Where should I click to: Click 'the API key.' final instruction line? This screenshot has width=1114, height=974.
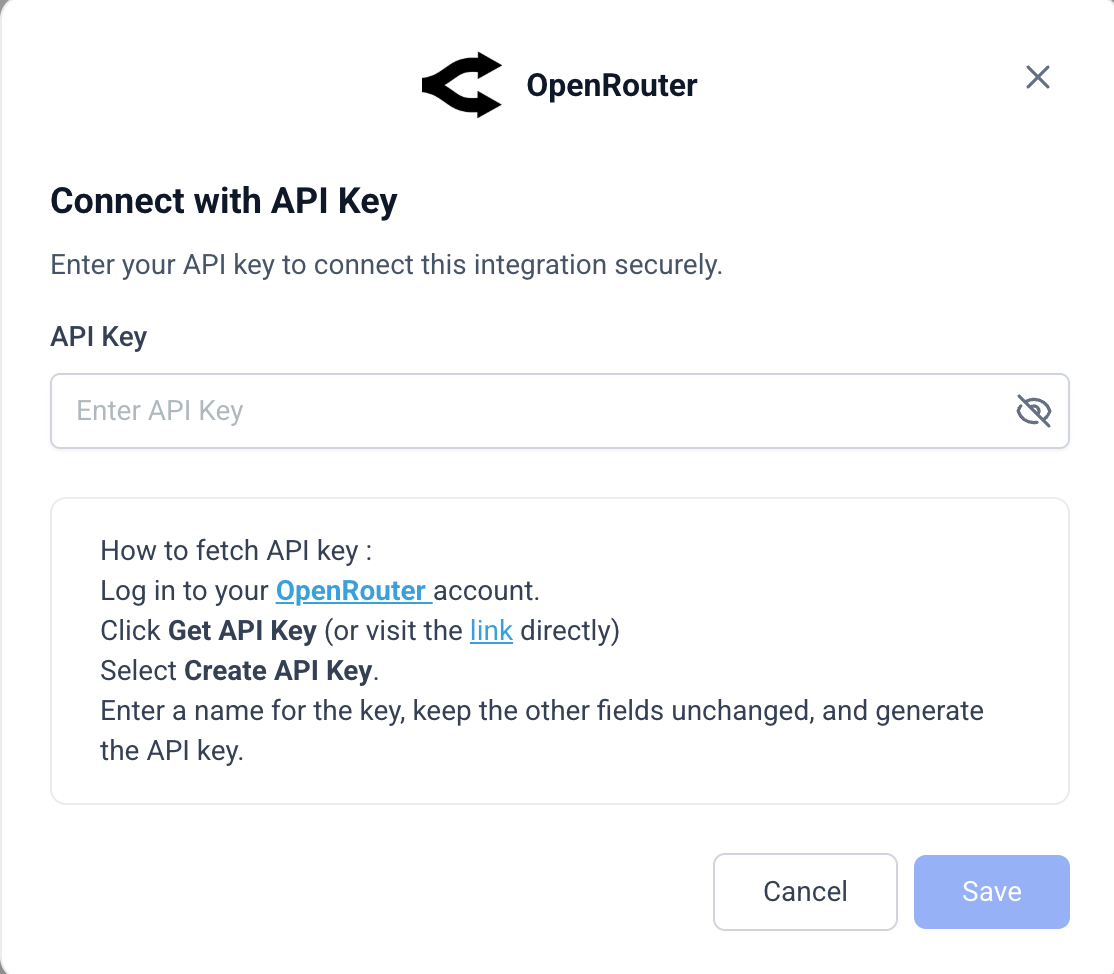(x=172, y=751)
